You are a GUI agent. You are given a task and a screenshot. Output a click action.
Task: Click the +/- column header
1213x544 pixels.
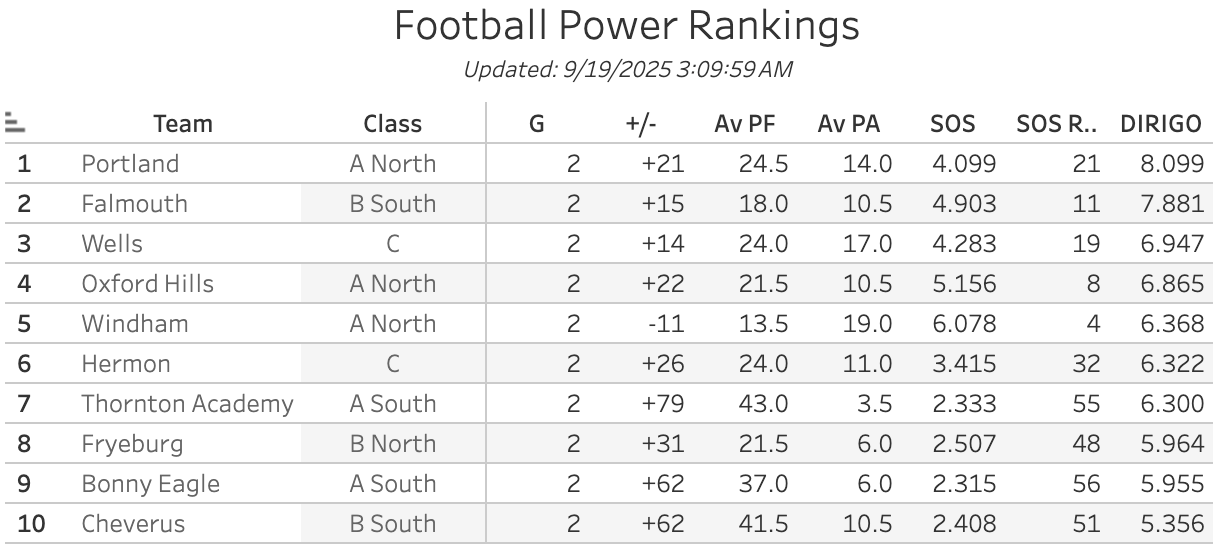(x=639, y=124)
